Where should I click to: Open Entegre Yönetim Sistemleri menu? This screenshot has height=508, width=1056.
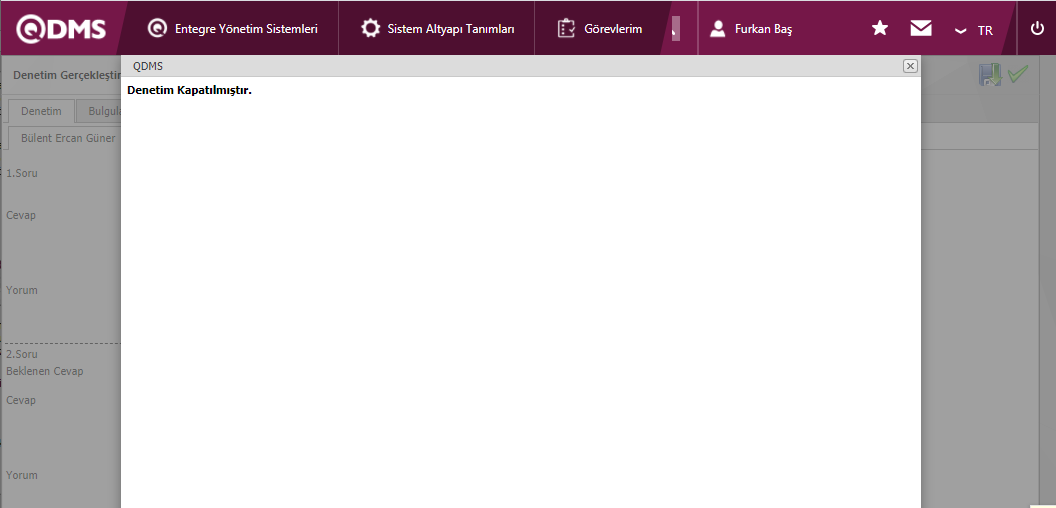232,29
